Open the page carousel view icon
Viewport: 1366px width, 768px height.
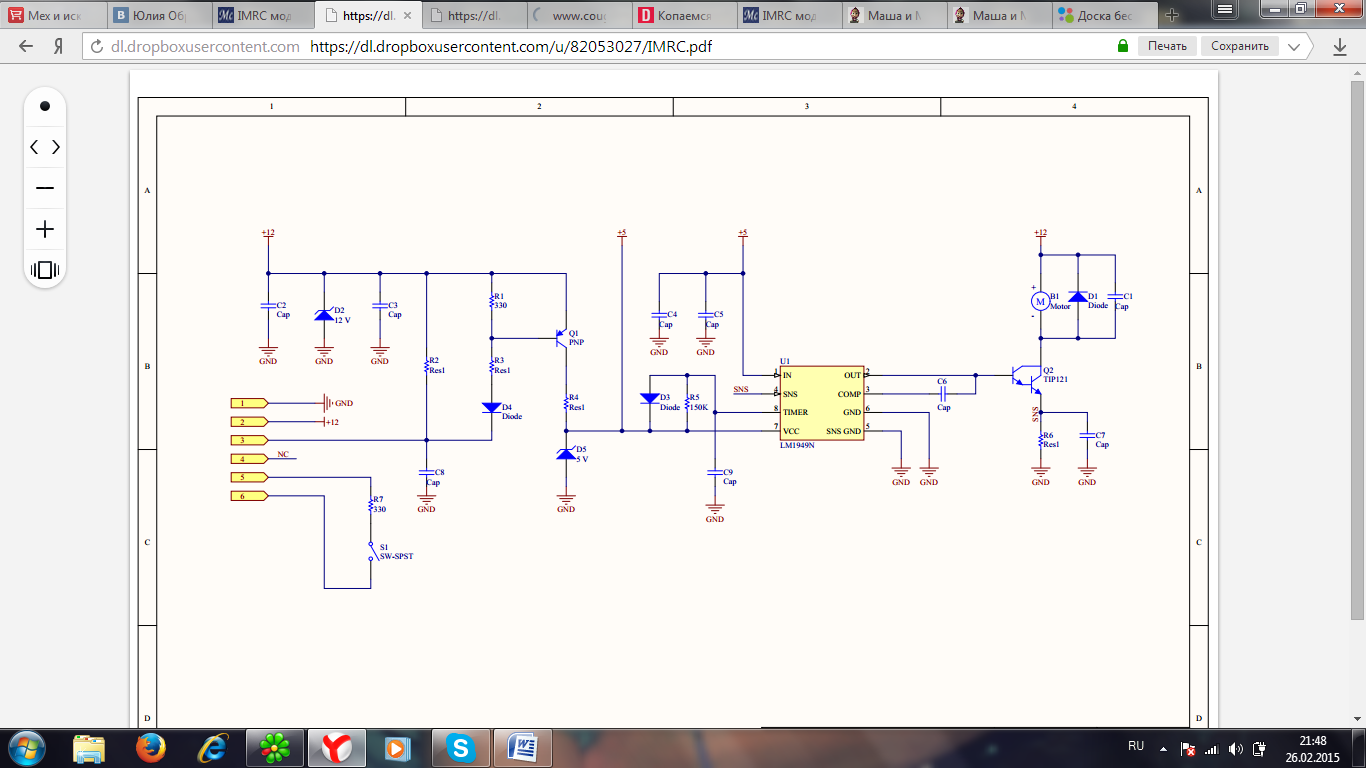click(45, 270)
